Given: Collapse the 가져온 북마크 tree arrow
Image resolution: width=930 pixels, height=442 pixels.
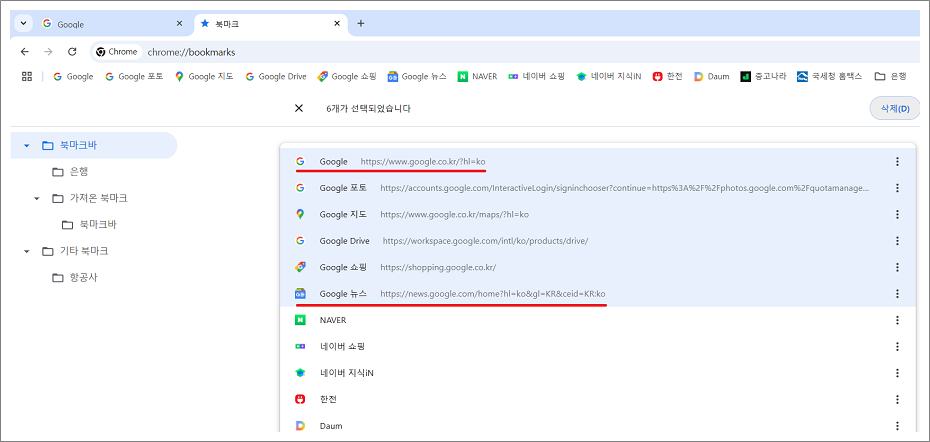Looking at the screenshot, I should click(x=37, y=198).
